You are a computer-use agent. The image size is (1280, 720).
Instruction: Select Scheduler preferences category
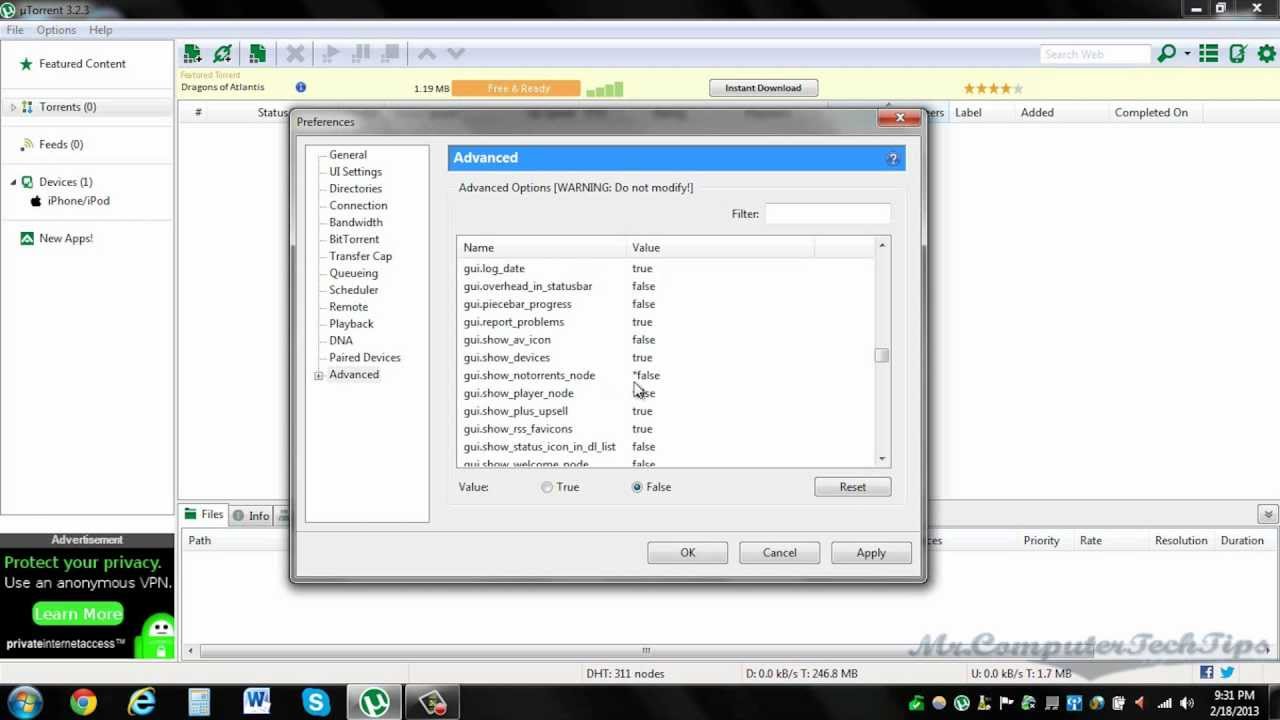pos(354,290)
